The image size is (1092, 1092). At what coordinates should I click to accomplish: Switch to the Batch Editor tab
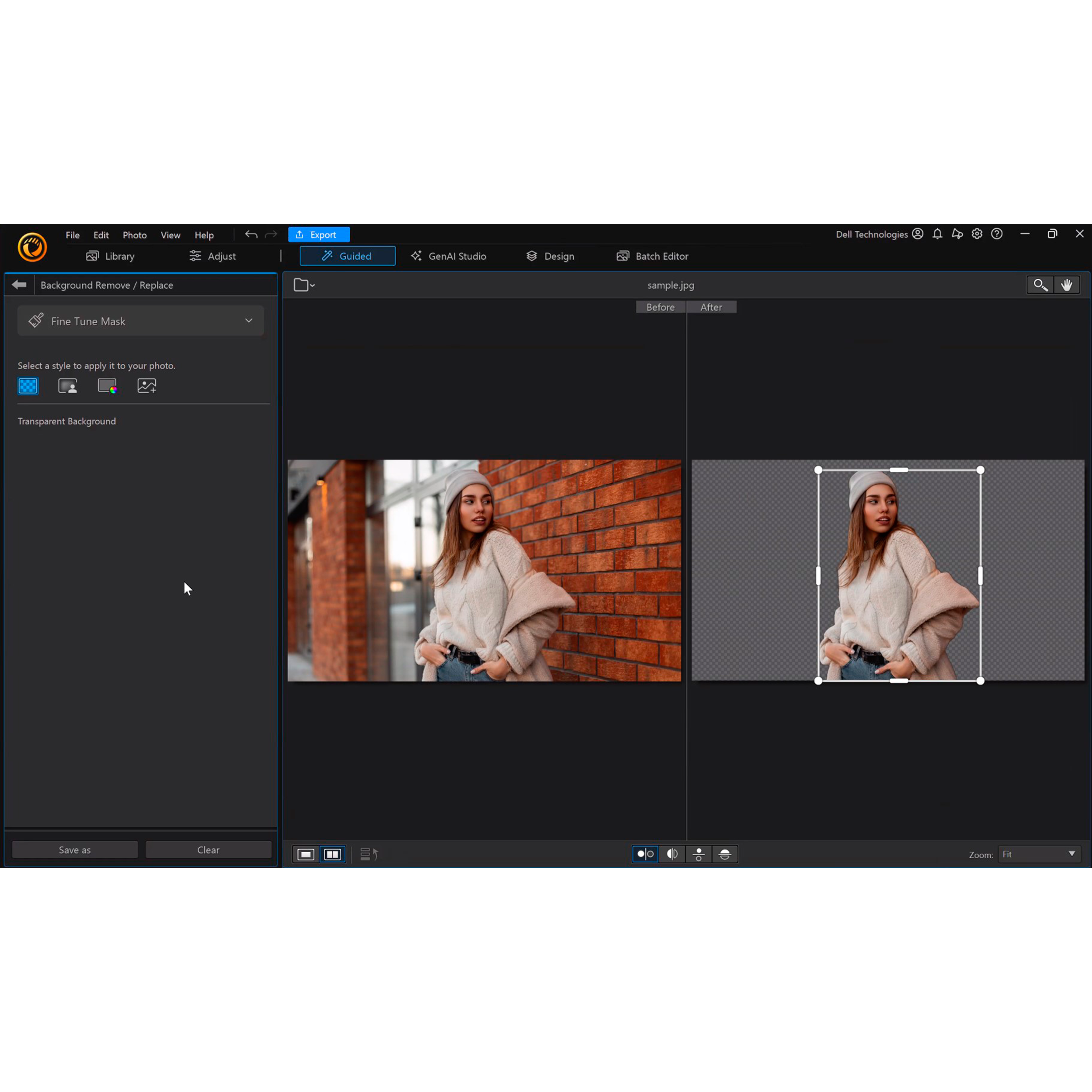point(652,255)
